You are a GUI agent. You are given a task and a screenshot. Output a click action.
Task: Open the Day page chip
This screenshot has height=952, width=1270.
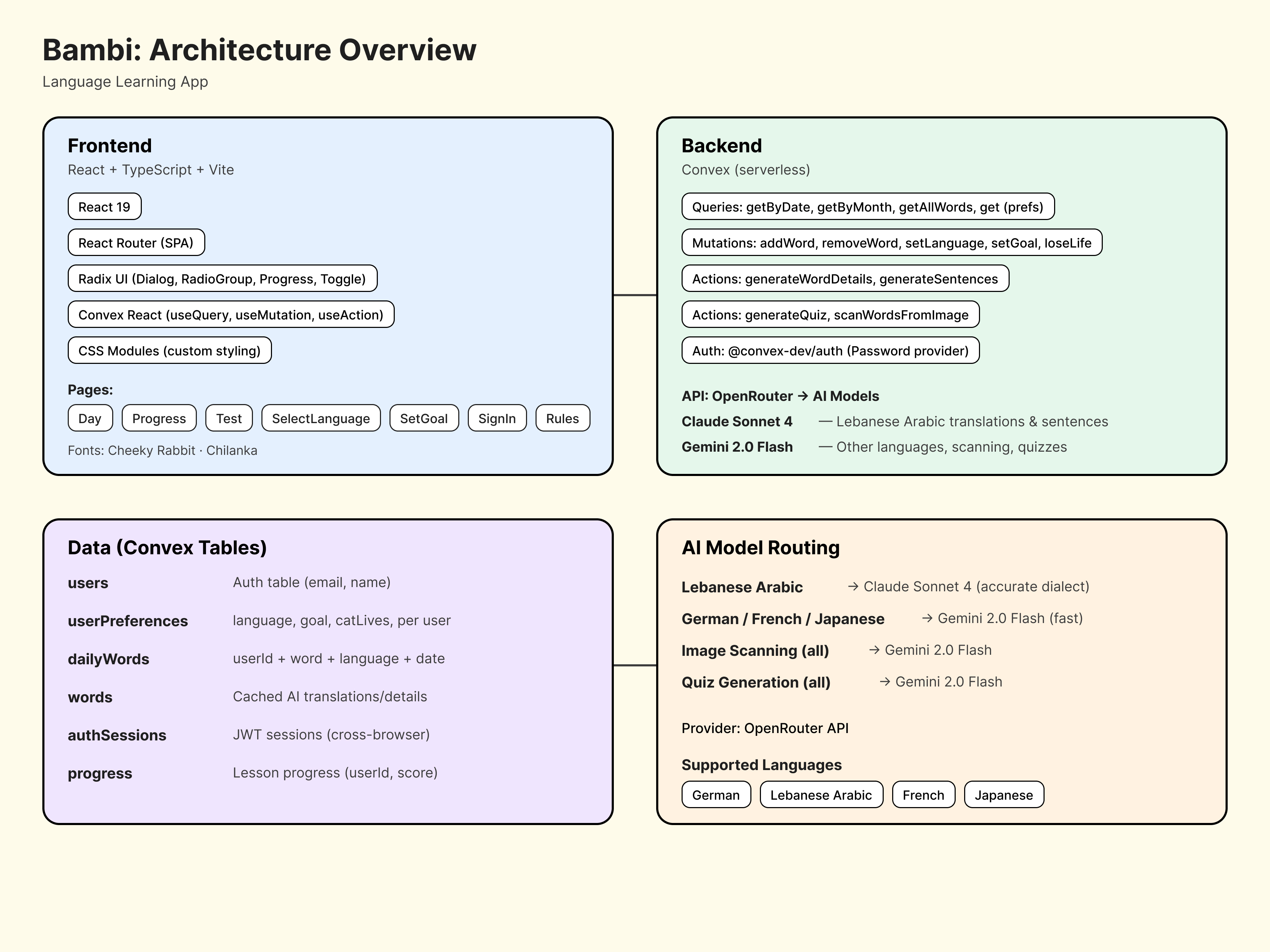(x=90, y=418)
